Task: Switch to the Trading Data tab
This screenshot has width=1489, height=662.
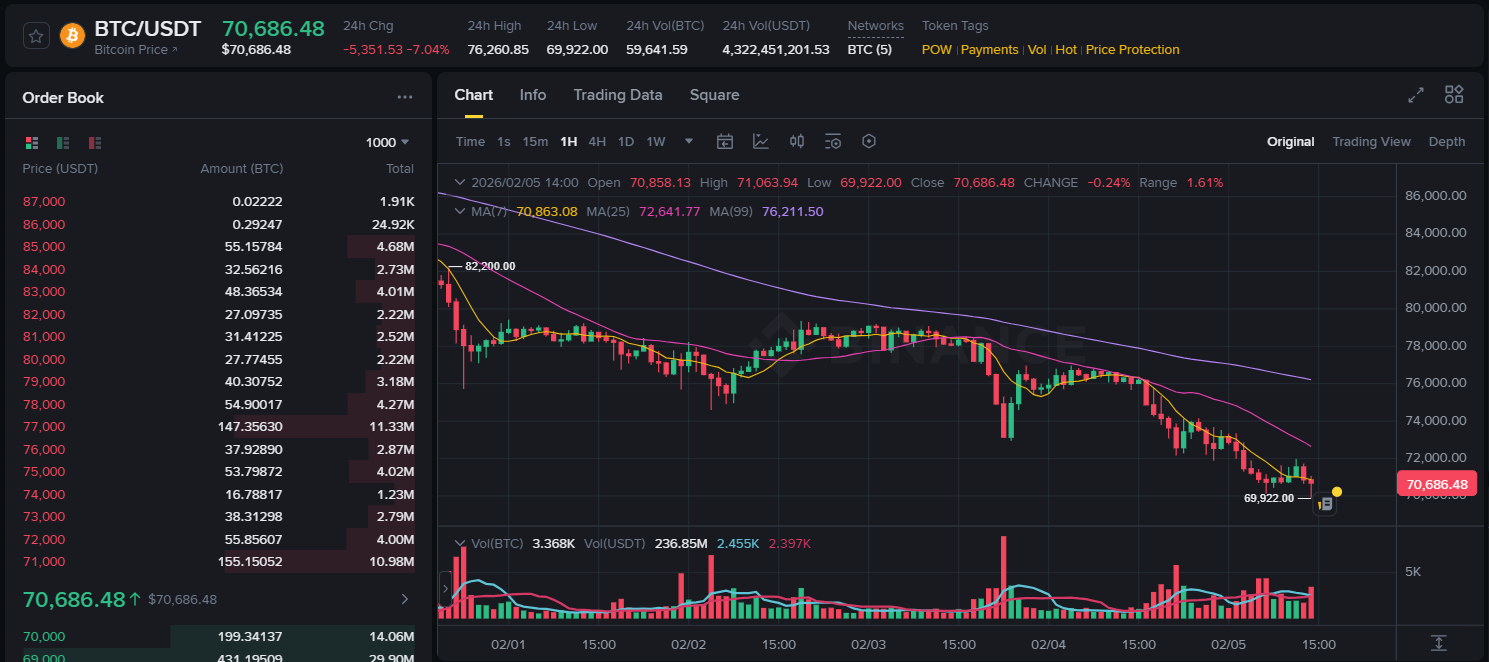Action: (x=618, y=94)
